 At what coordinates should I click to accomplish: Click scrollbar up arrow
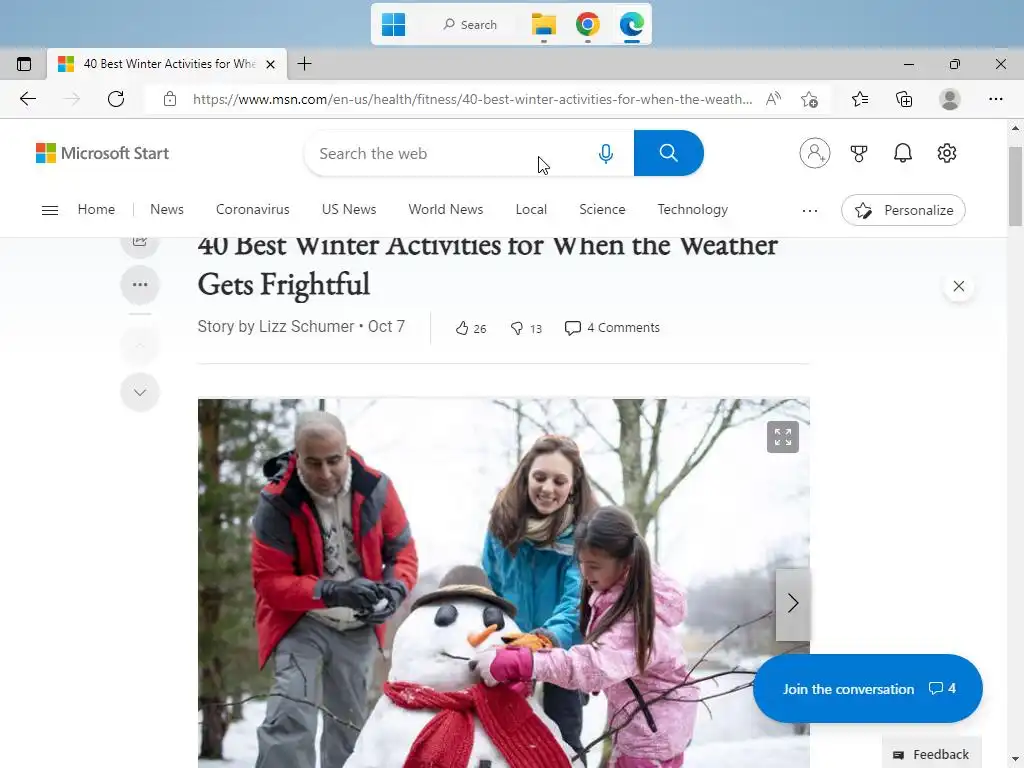(1015, 128)
